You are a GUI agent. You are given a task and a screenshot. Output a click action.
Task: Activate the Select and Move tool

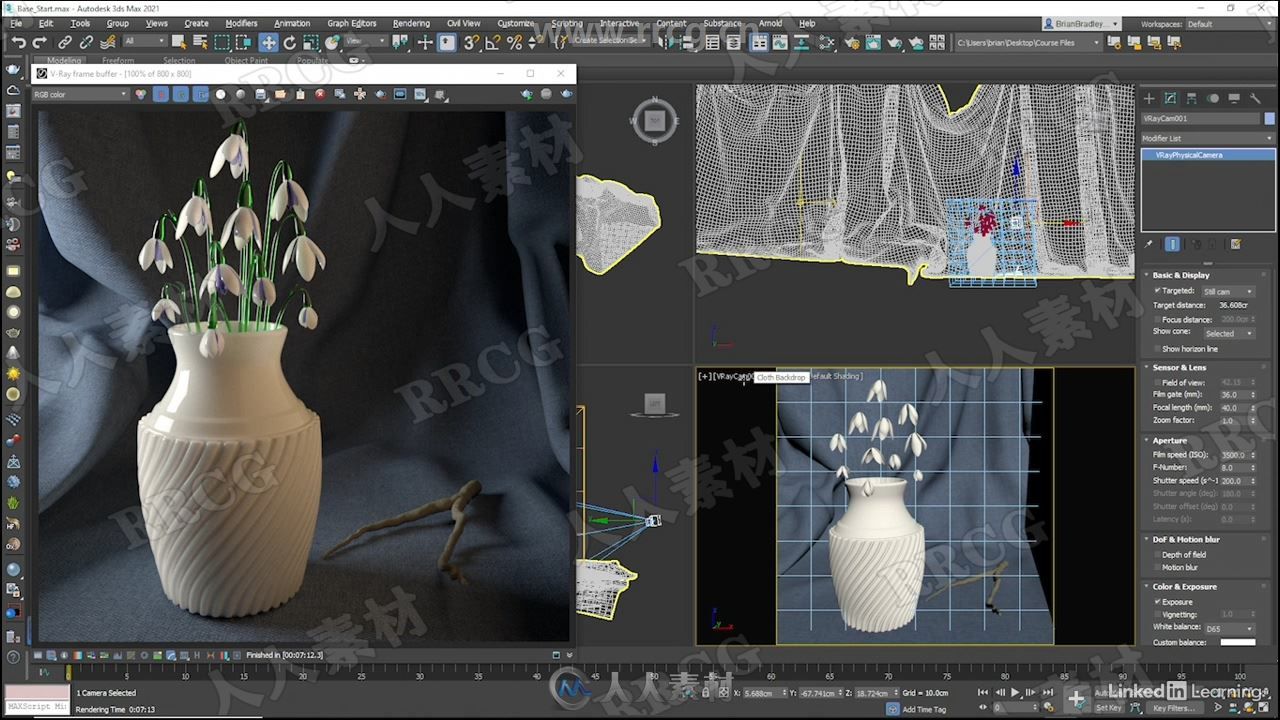point(268,42)
